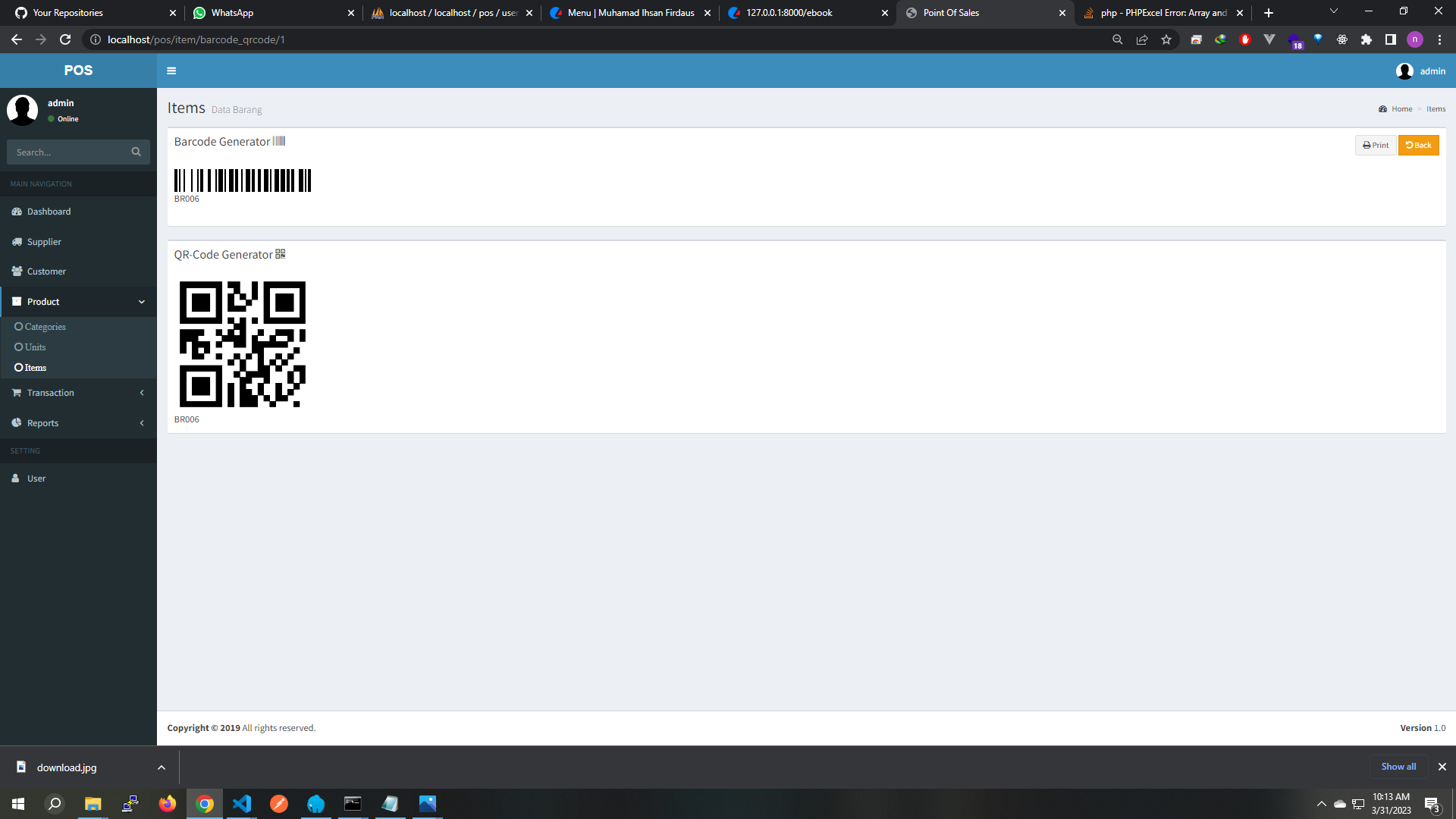The width and height of the screenshot is (1456, 819).
Task: Click the orange Back button
Action: [x=1418, y=145]
